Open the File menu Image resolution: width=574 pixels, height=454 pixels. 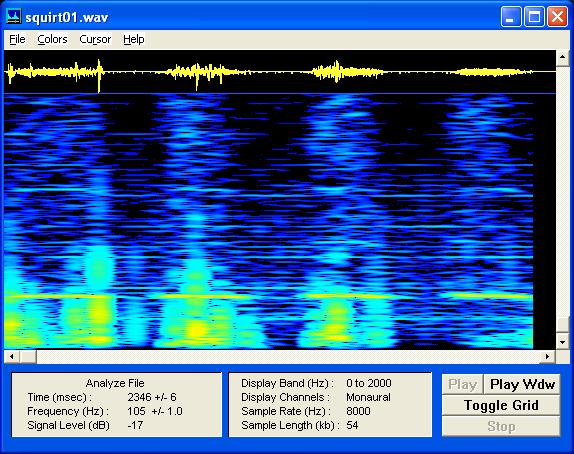tap(17, 39)
